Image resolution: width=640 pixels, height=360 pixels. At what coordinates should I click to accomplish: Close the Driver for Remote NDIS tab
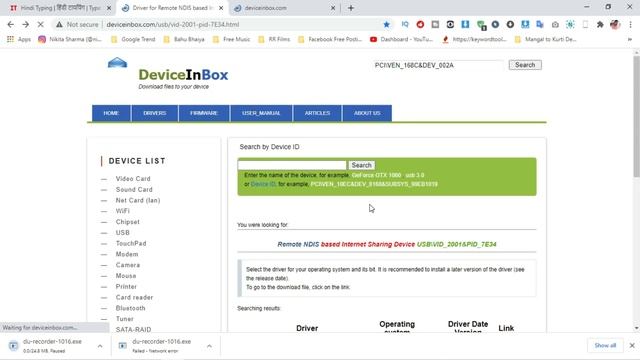click(221, 8)
